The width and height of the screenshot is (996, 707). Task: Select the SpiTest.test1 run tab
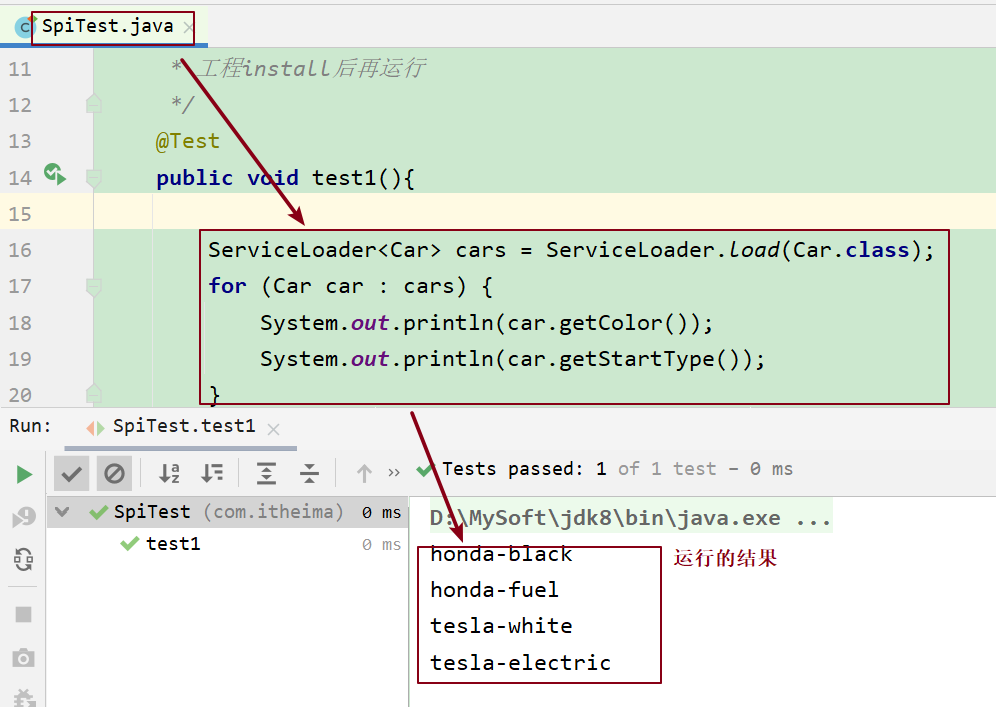(183, 426)
